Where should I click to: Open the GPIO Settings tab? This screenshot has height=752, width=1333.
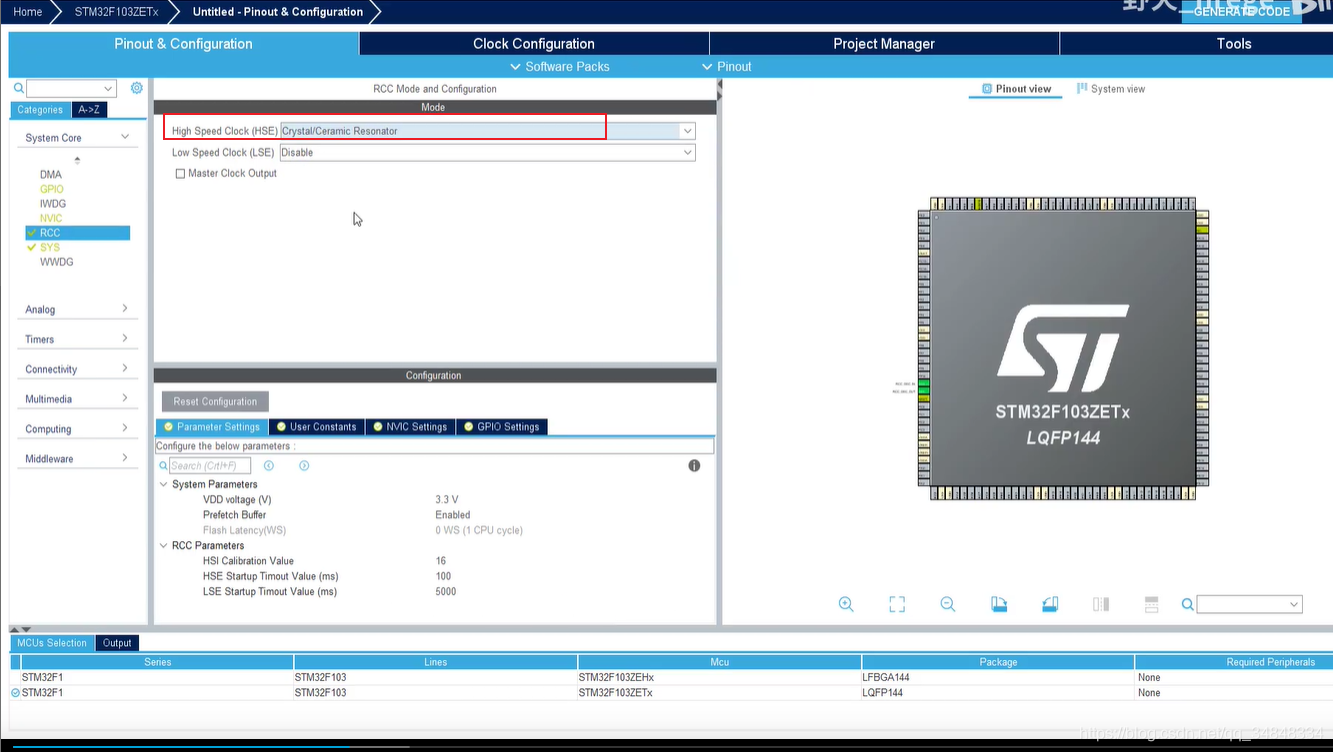(x=502, y=427)
